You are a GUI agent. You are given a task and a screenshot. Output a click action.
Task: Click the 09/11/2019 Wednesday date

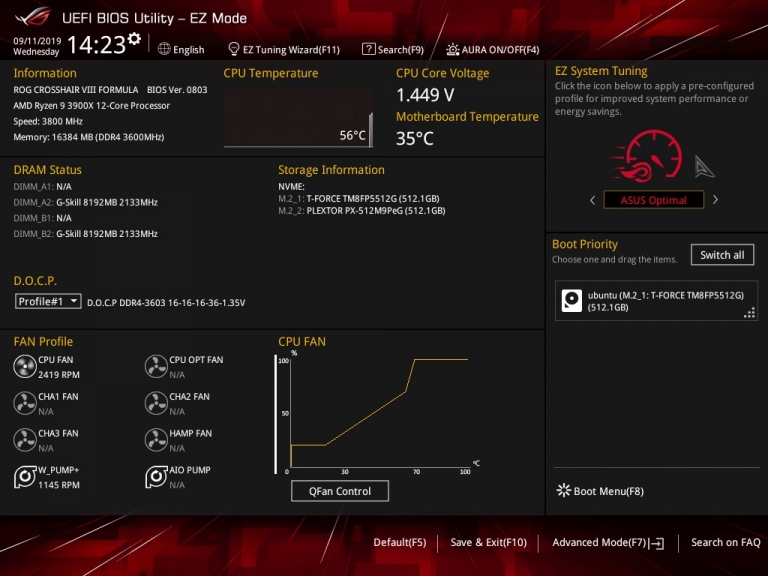(37, 46)
